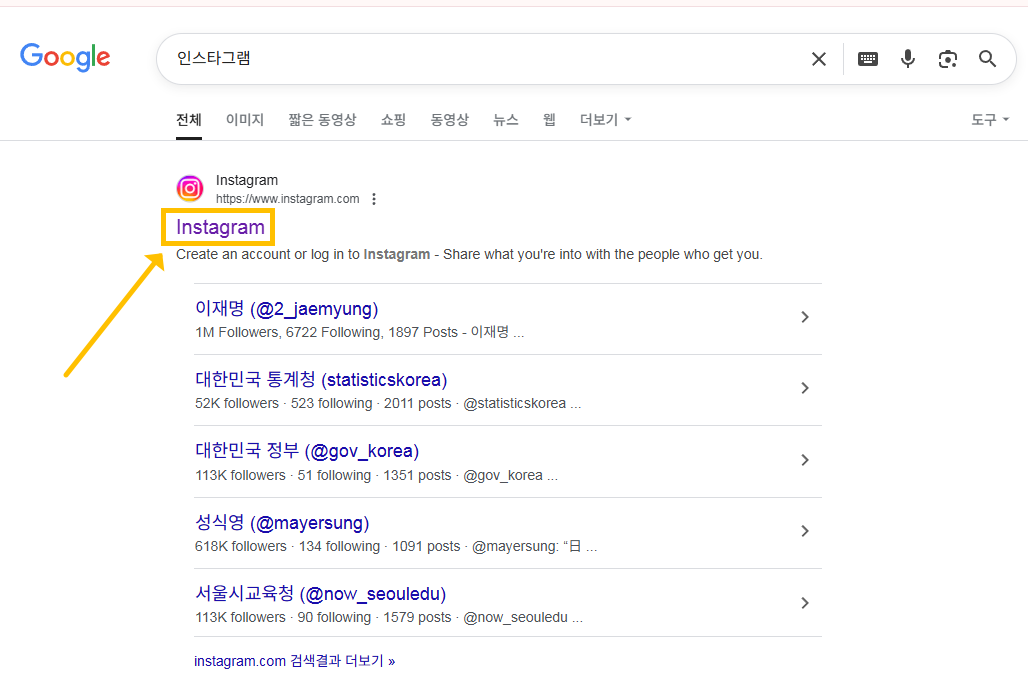Open the 짧은 동영상 tab
The width and height of the screenshot is (1028, 685).
322,120
